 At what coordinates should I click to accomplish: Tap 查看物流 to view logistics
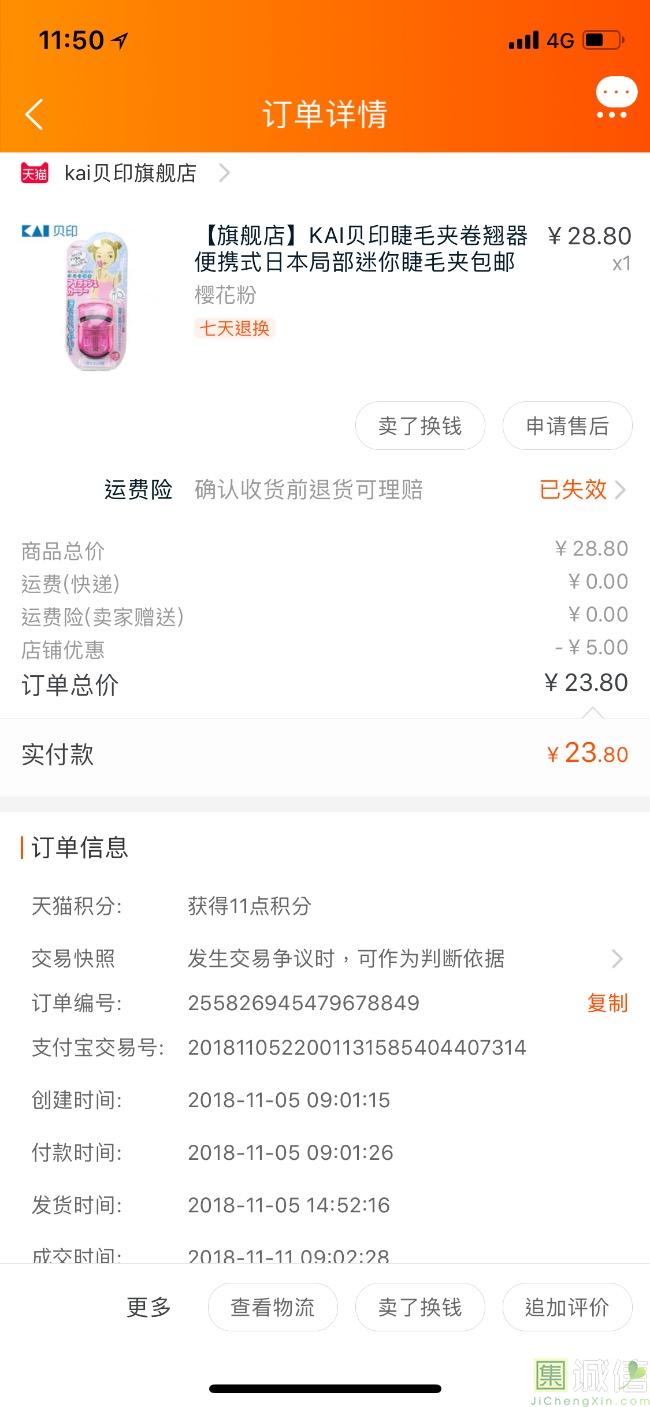click(272, 1307)
